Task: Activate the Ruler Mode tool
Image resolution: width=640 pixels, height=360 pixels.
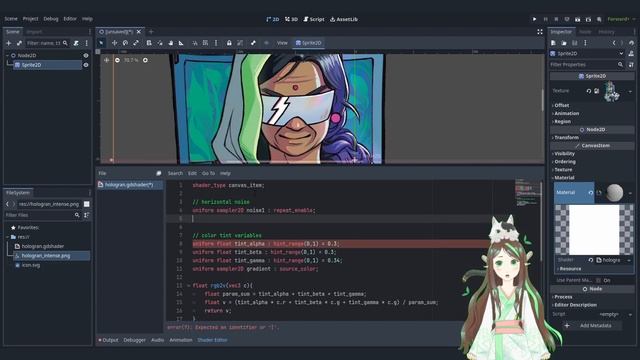Action: 181,43
